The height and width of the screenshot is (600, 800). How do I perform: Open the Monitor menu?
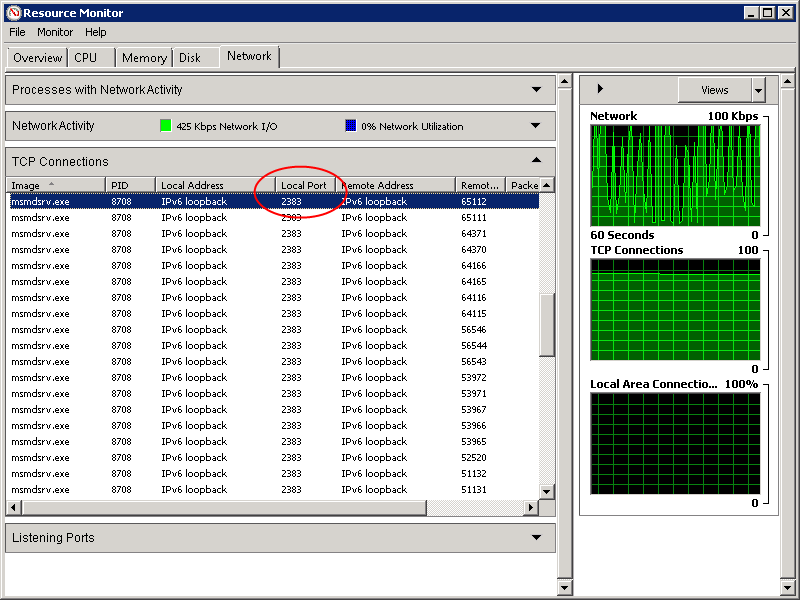pyautogui.click(x=55, y=32)
